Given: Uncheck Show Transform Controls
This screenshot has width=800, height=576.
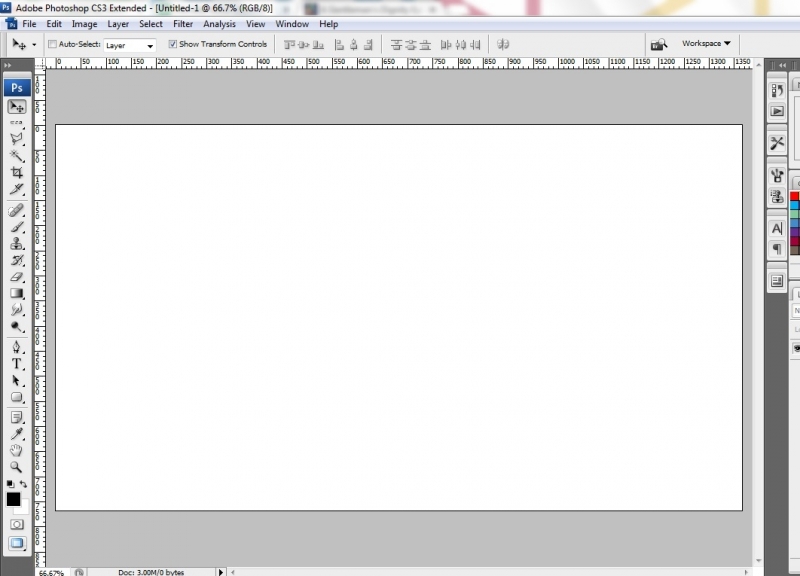Looking at the screenshot, I should click(173, 44).
